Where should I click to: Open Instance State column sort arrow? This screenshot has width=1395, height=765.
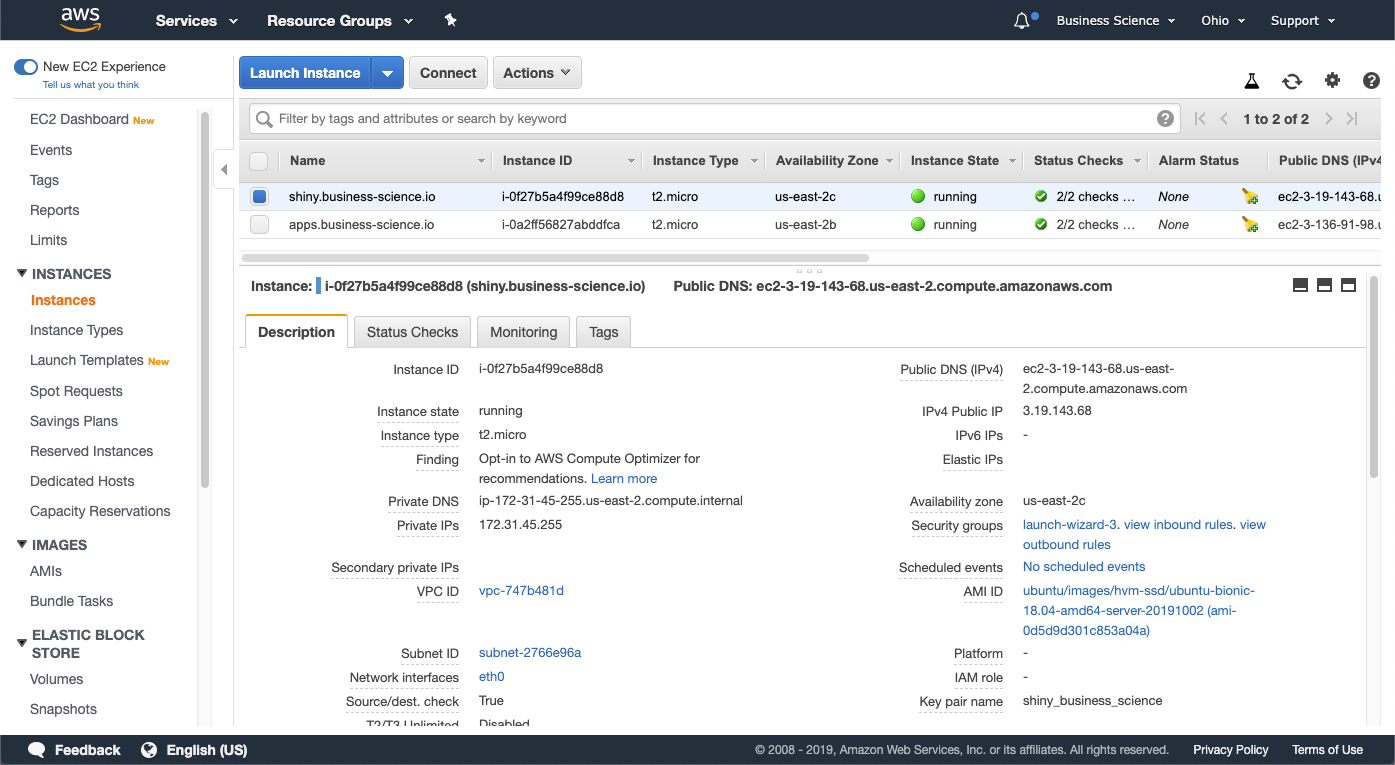tap(1012, 161)
